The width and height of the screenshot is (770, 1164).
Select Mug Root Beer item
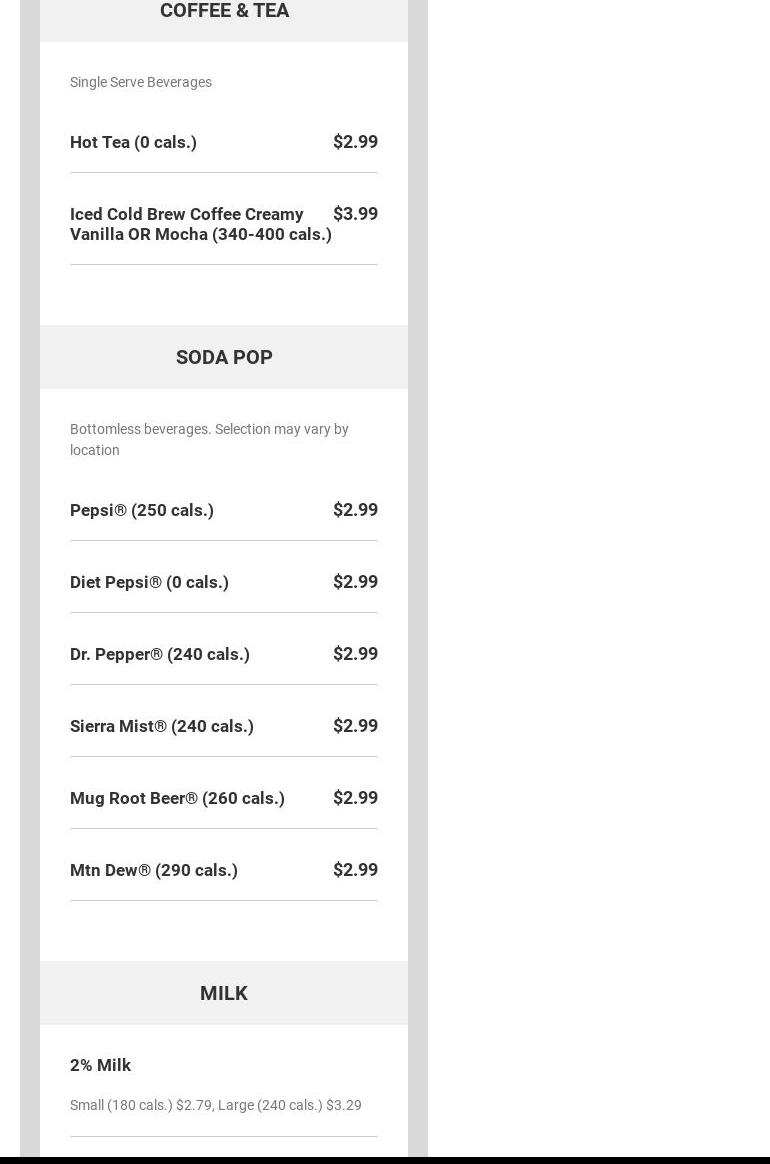(x=177, y=798)
